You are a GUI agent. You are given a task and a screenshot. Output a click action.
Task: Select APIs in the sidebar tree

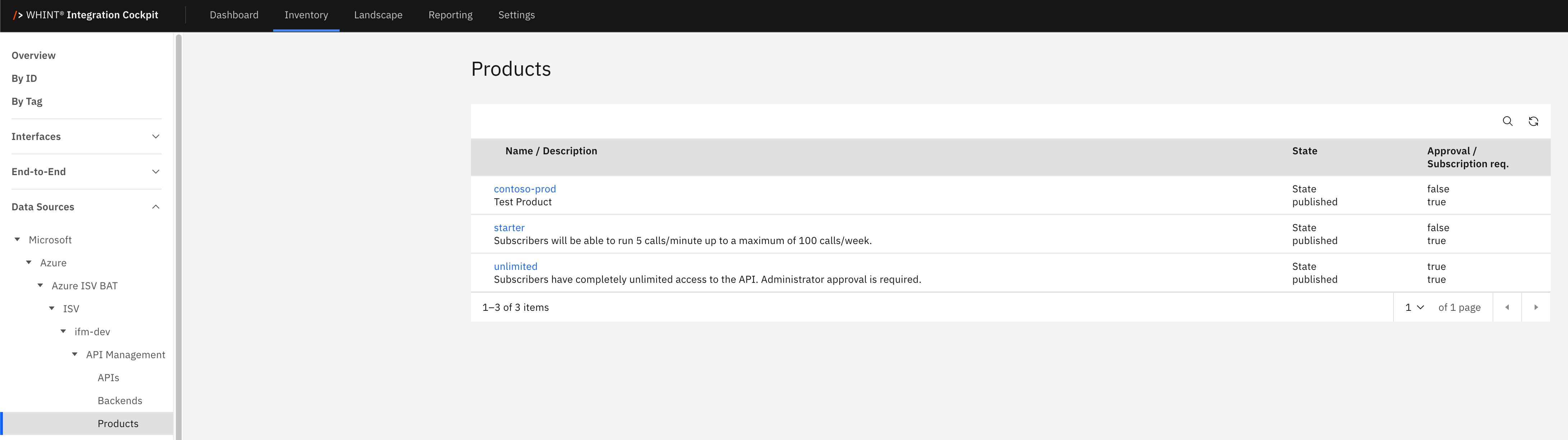pos(108,378)
